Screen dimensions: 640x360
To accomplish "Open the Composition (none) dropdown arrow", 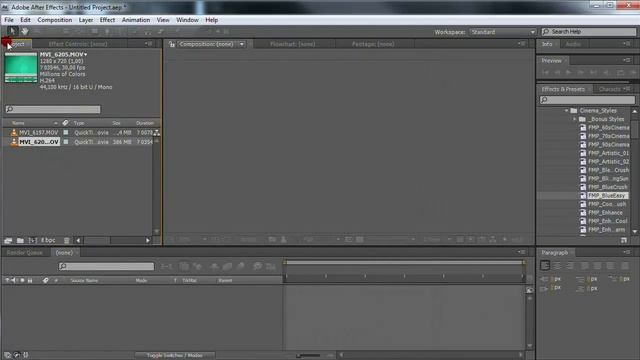I will [x=242, y=44].
